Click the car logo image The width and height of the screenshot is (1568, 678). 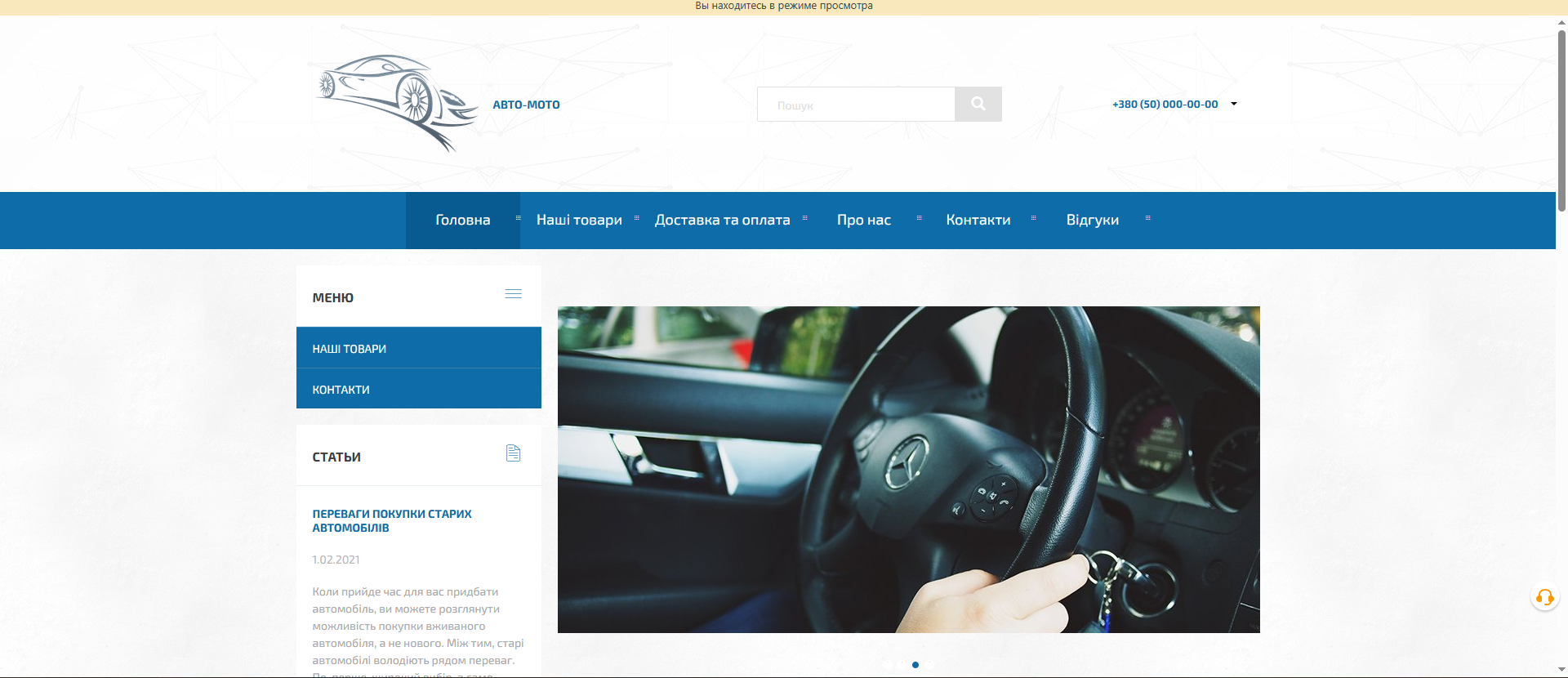[396, 103]
